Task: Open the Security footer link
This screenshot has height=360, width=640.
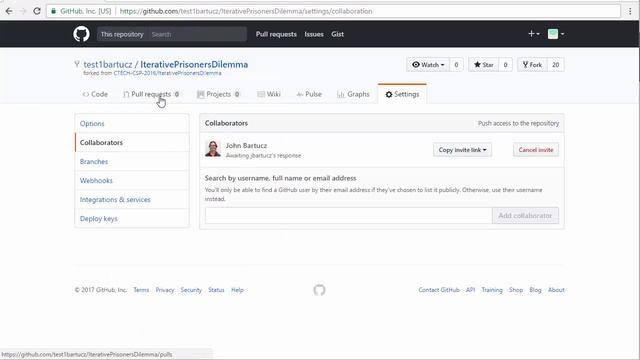Action: click(191, 290)
